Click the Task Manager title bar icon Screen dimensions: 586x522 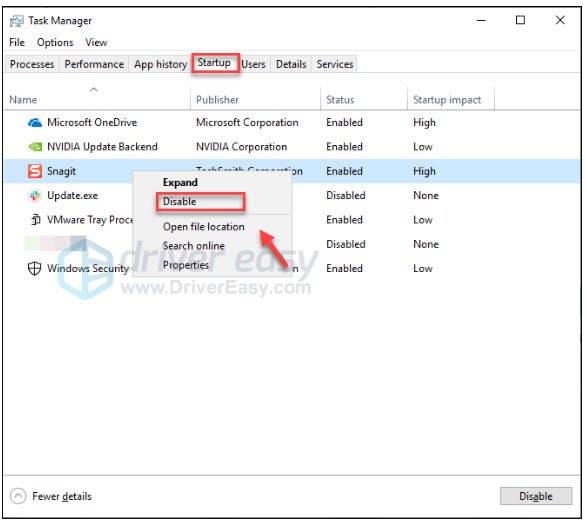click(16, 21)
